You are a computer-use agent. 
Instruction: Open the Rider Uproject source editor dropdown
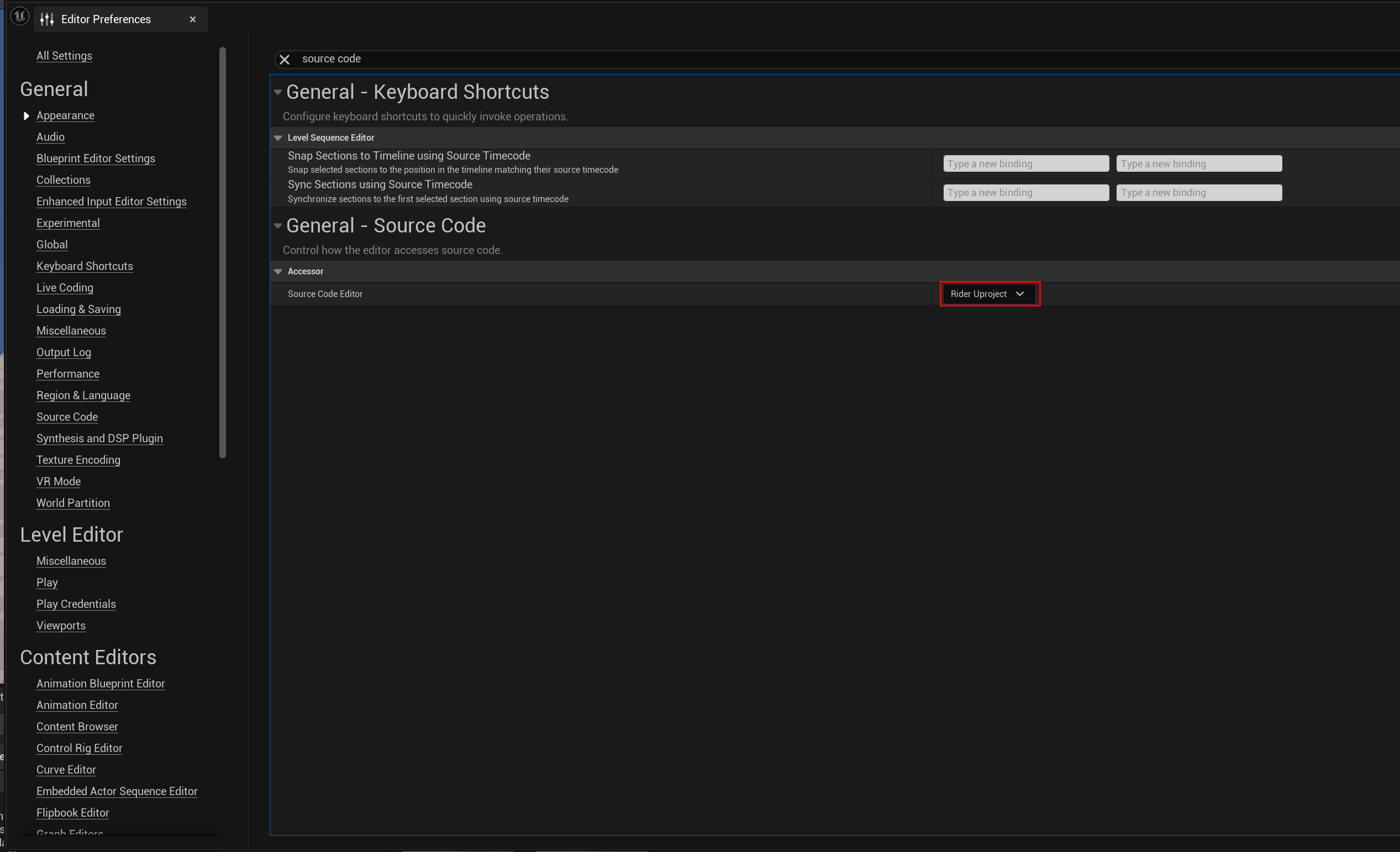click(987, 294)
